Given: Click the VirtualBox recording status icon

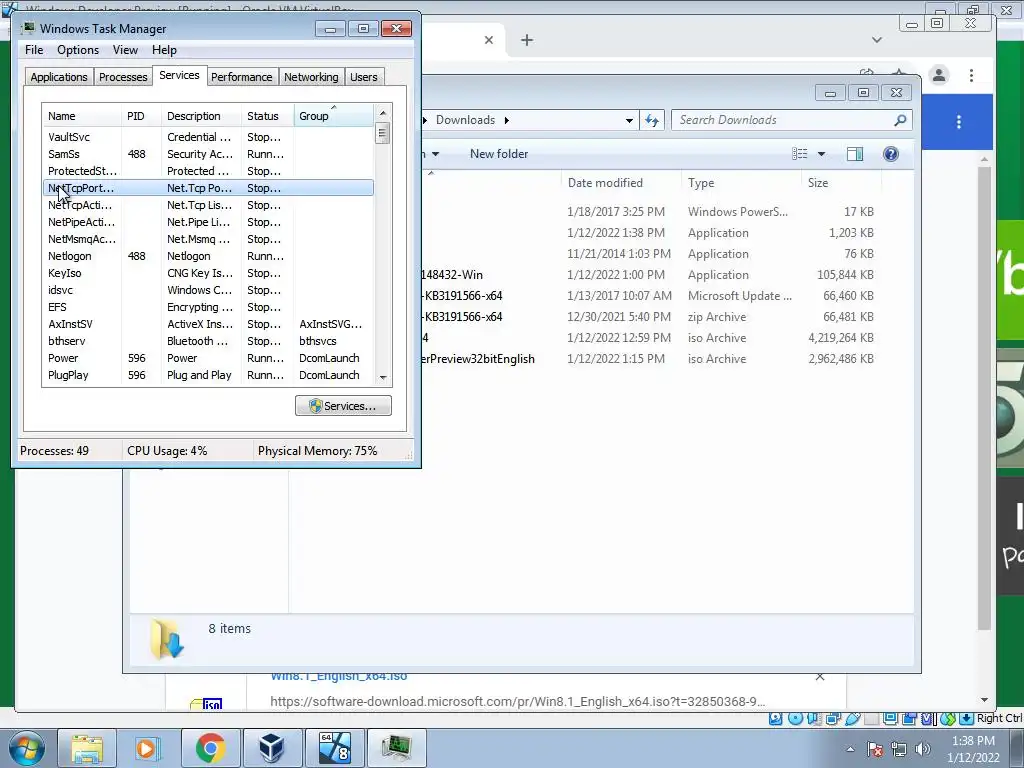Looking at the screenshot, I should pyautogui.click(x=909, y=718).
